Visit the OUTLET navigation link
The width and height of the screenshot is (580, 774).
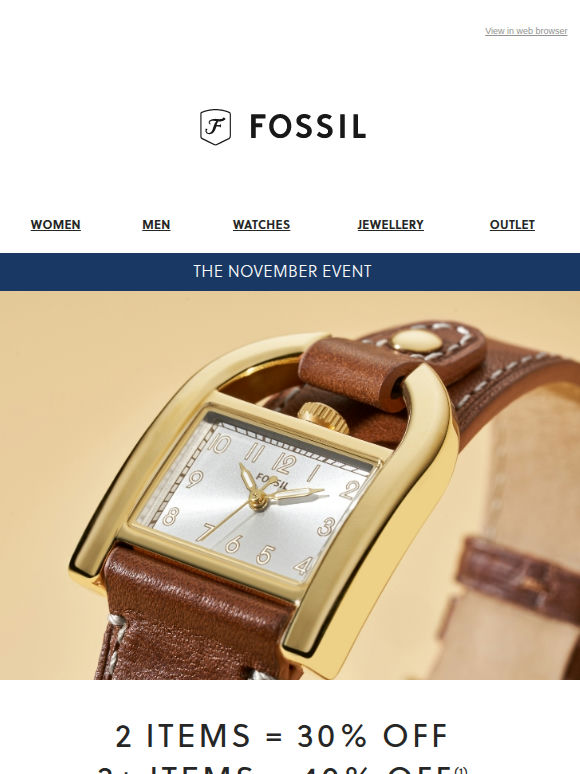pyautogui.click(x=512, y=225)
